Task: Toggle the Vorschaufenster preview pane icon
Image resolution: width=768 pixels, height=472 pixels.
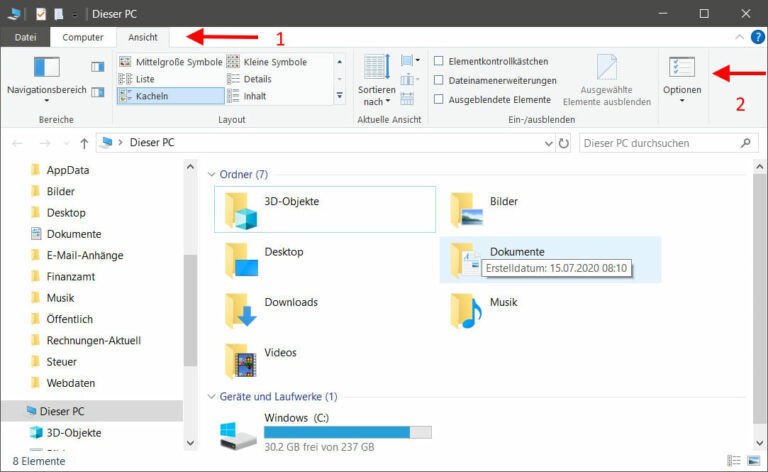Action: click(97, 67)
